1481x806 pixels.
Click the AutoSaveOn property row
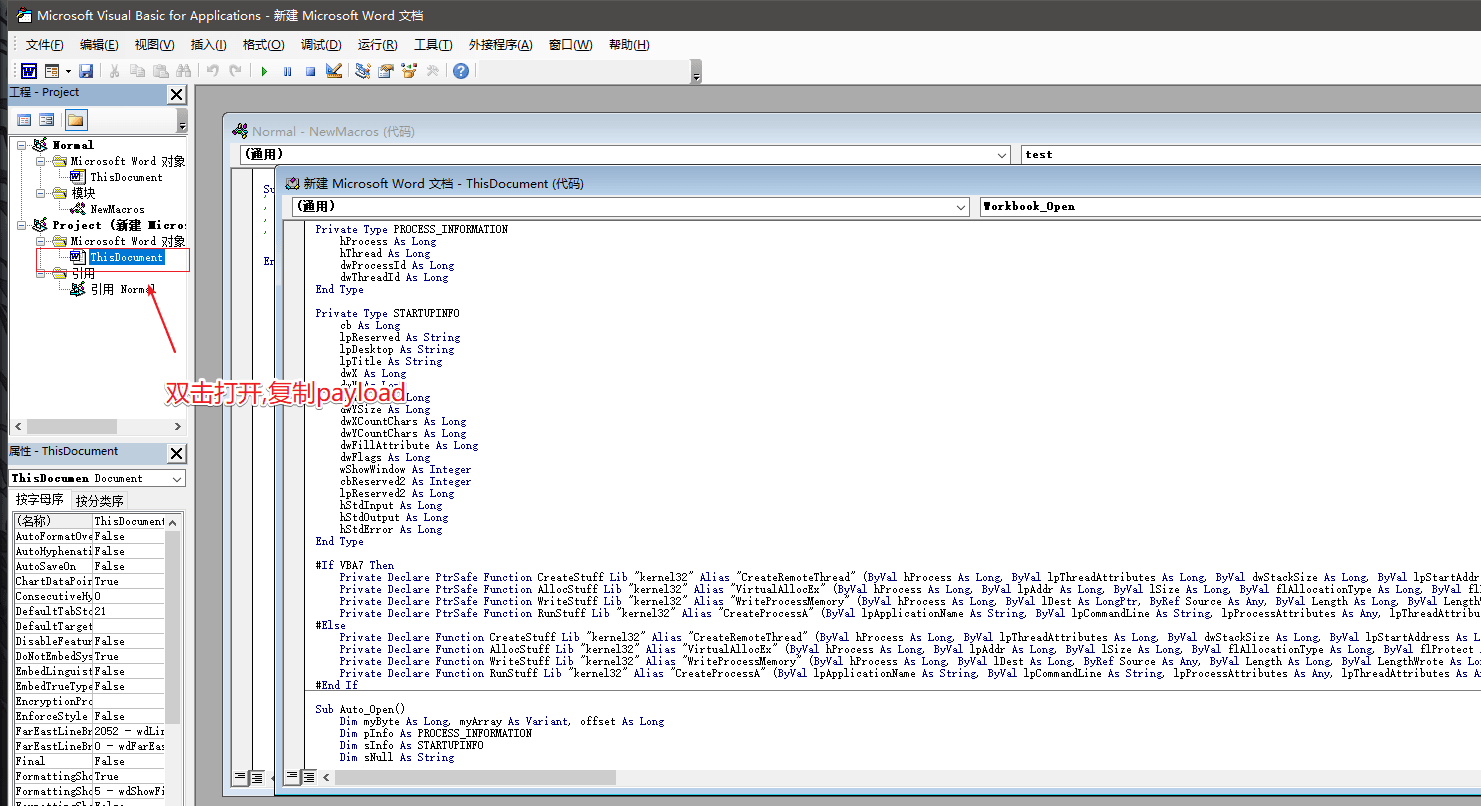click(x=88, y=566)
